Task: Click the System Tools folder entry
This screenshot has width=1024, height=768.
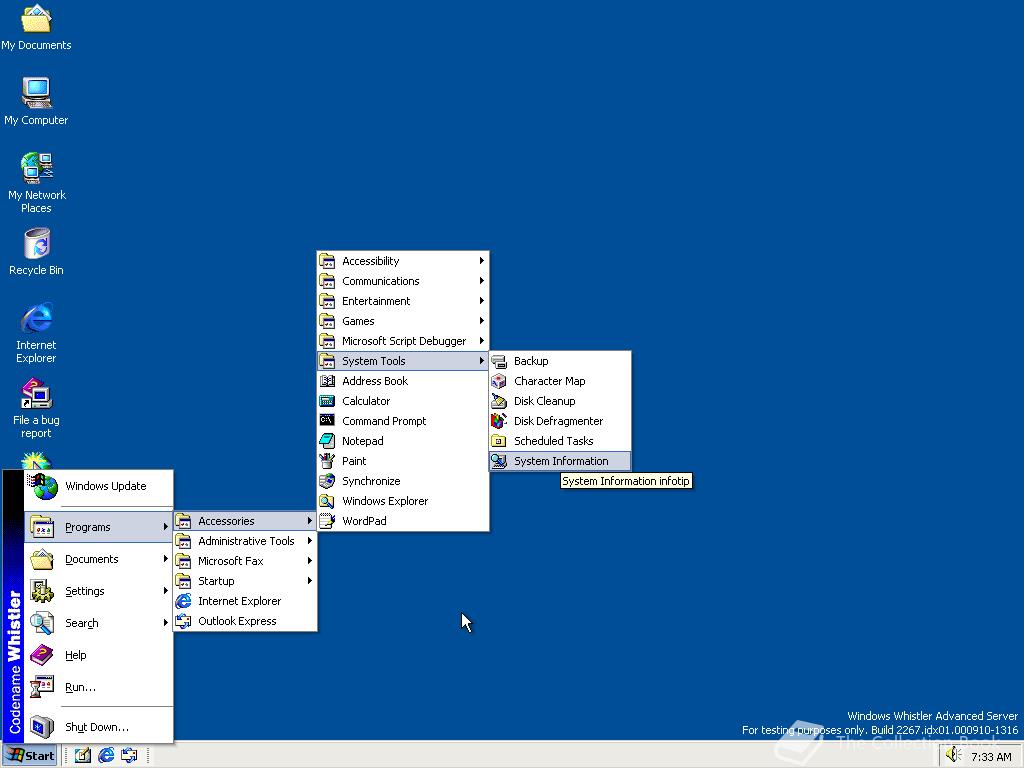Action: click(x=403, y=361)
